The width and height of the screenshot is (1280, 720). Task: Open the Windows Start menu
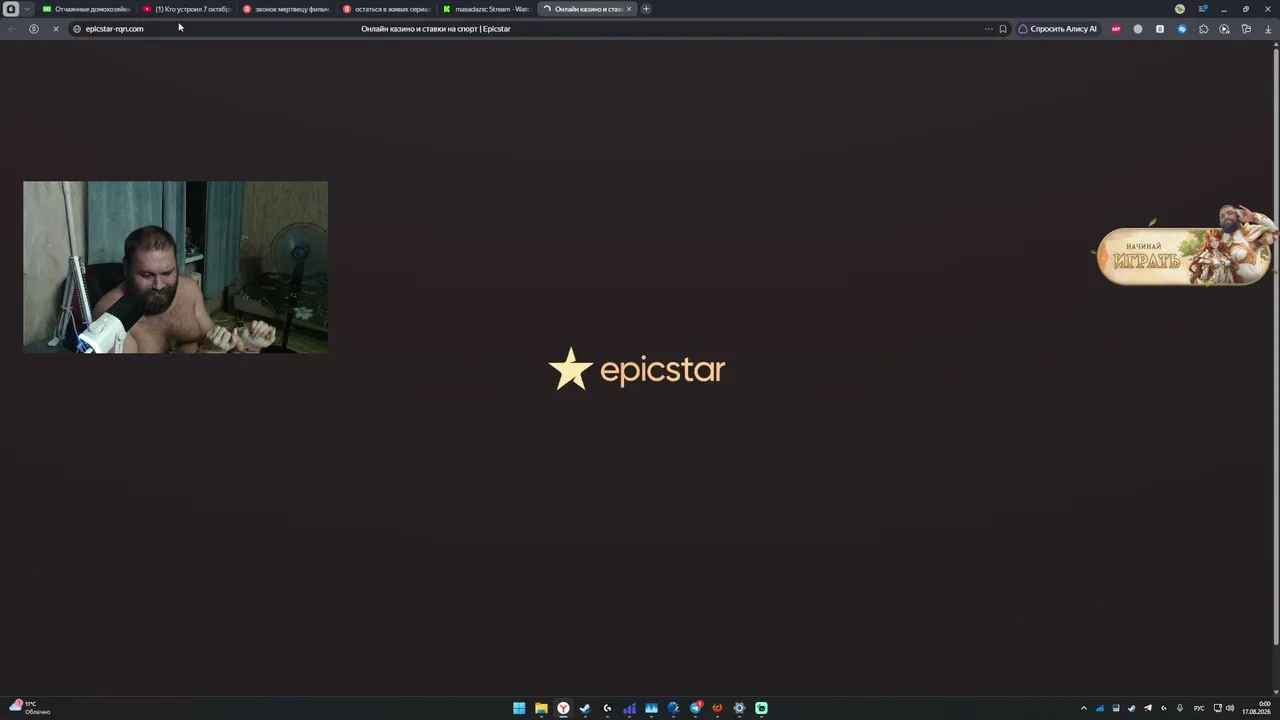519,708
